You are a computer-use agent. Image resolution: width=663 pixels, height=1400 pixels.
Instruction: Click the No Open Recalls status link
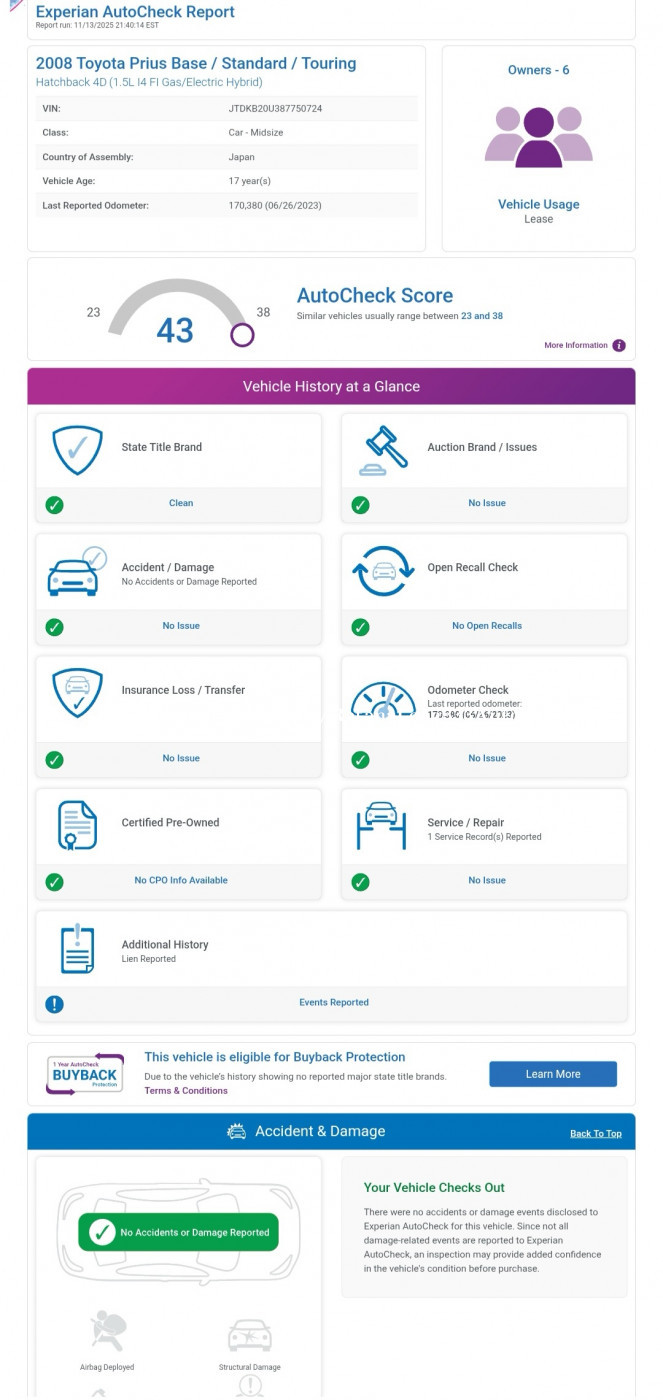coord(487,626)
